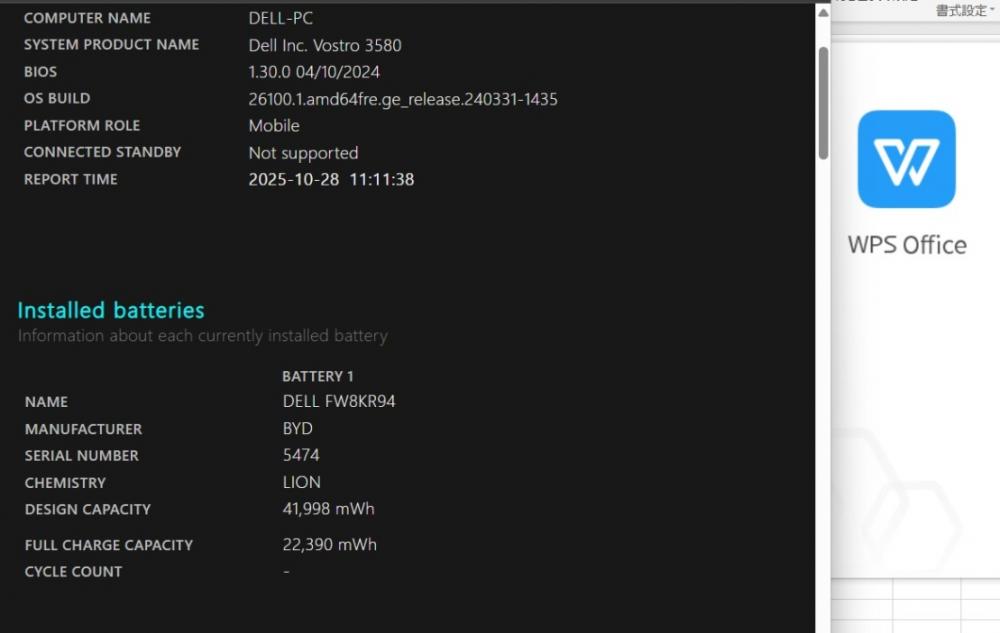Click the design capacity value 41,998 mWh
This screenshot has width=1000, height=633.
[x=328, y=509]
